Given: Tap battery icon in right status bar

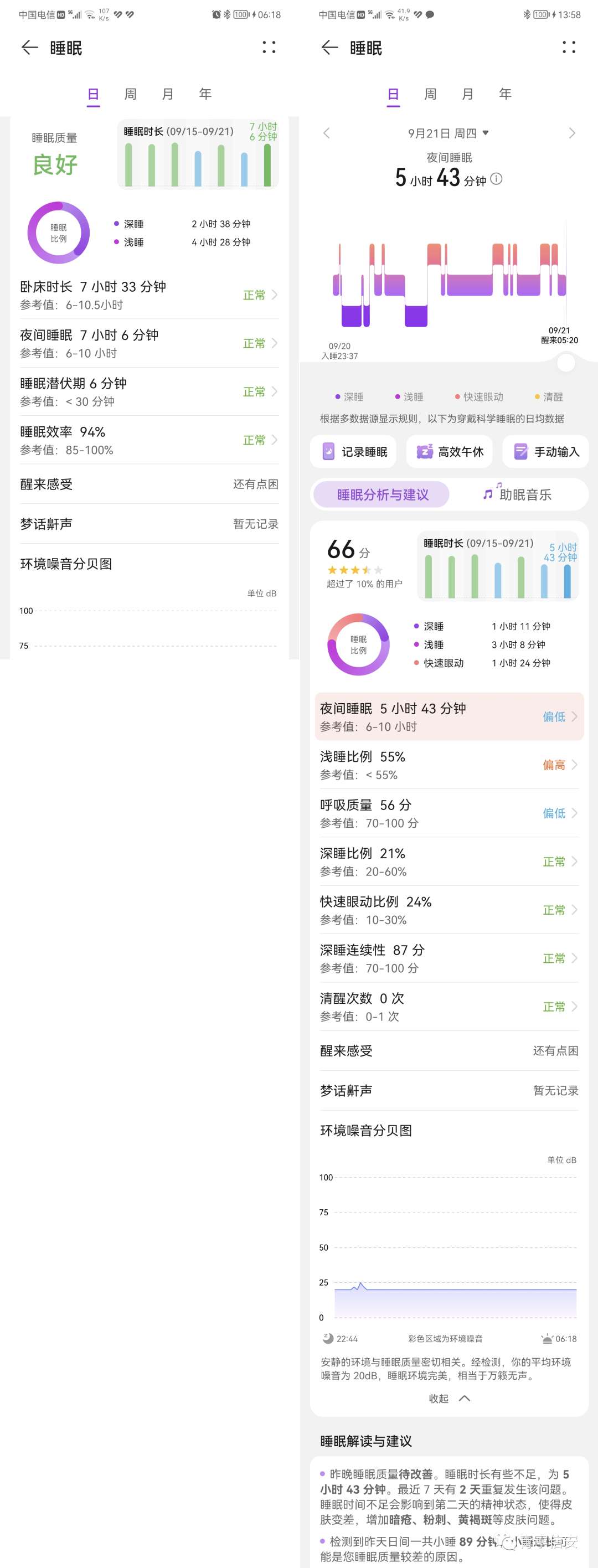Looking at the screenshot, I should pyautogui.click(x=542, y=14).
